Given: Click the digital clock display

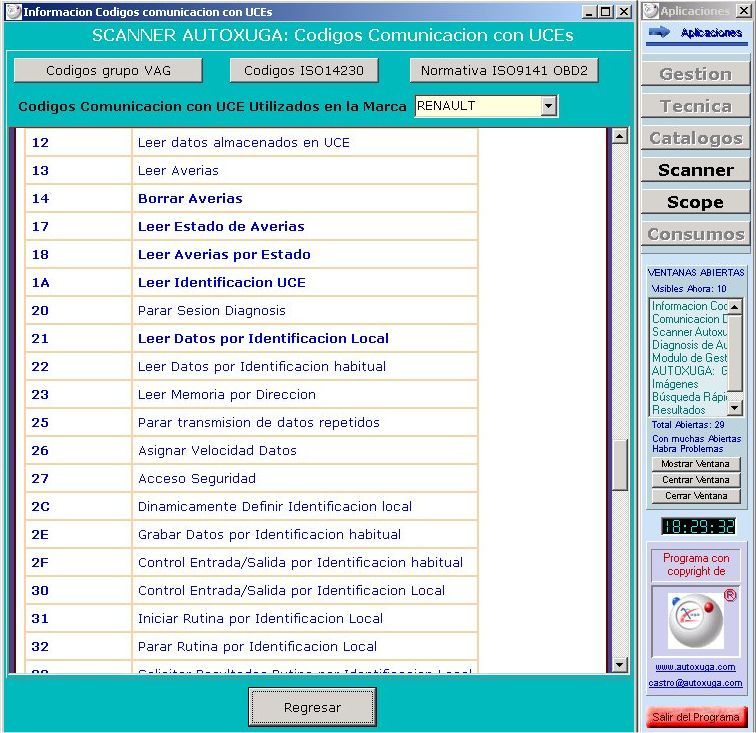Looking at the screenshot, I should (x=698, y=526).
